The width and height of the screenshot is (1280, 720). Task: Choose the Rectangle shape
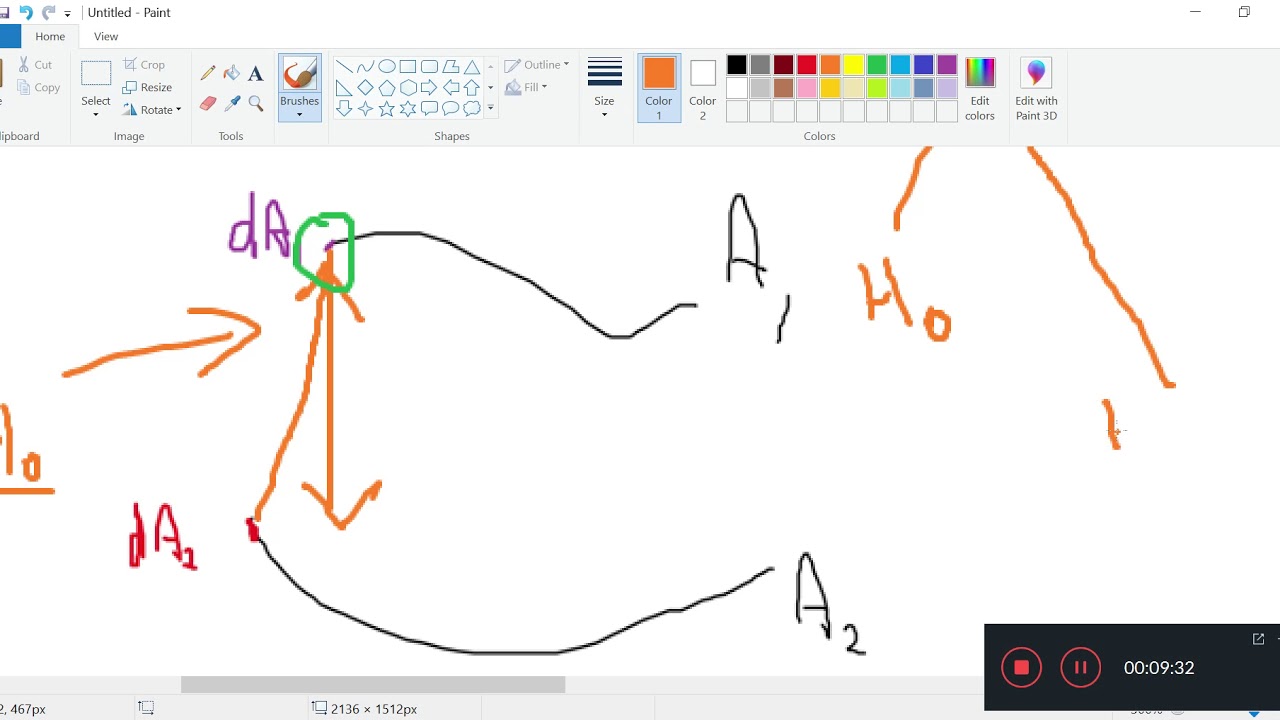click(x=408, y=67)
